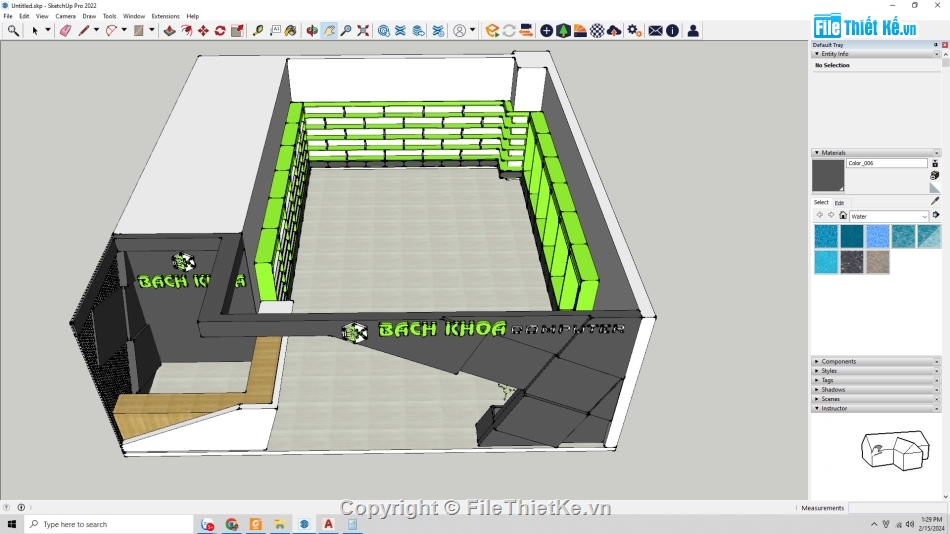
Task: Click the orange color fan icon
Action: click(x=580, y=30)
